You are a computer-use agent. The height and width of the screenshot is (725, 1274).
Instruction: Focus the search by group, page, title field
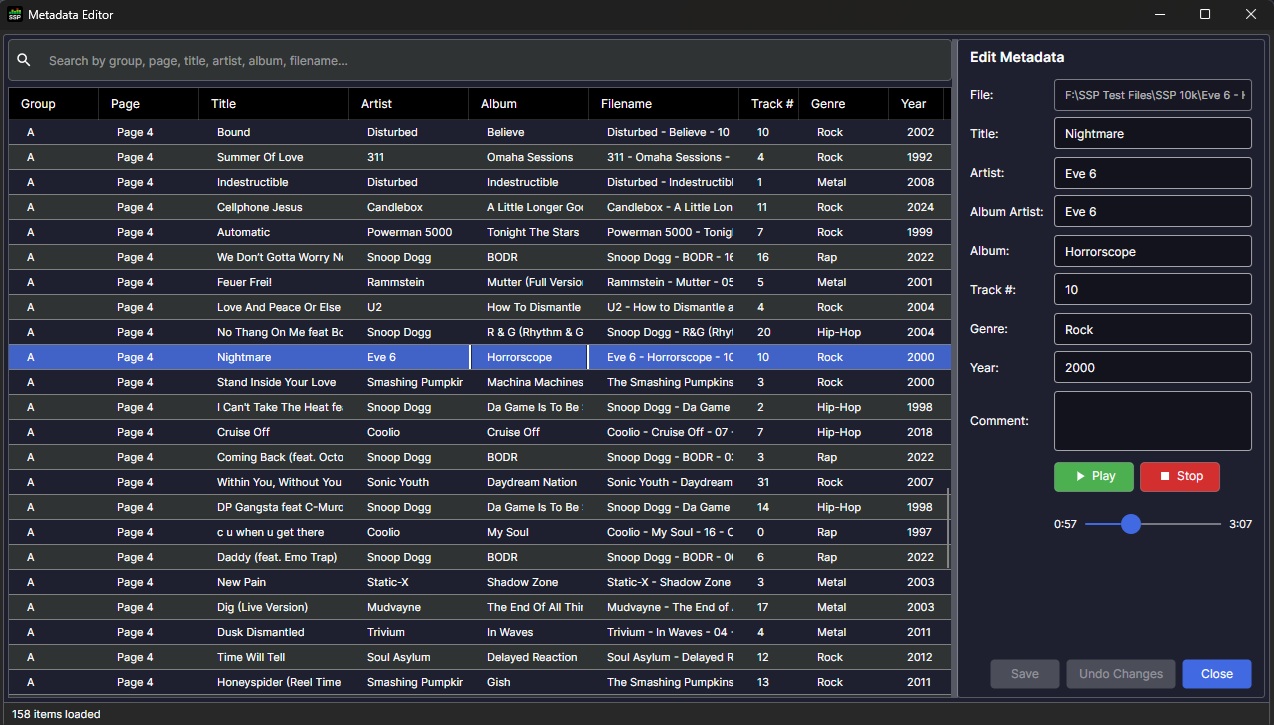[480, 60]
